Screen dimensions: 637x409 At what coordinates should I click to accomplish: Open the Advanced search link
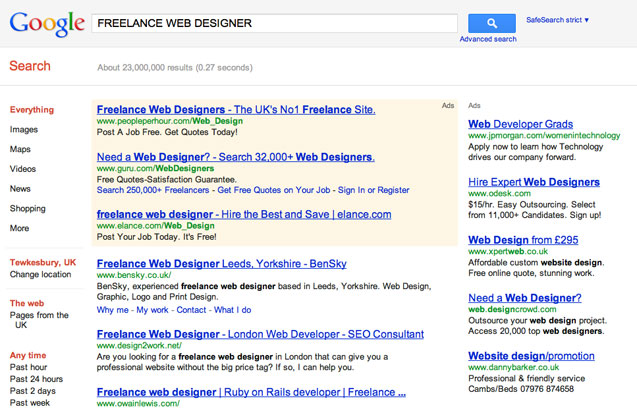tap(488, 39)
